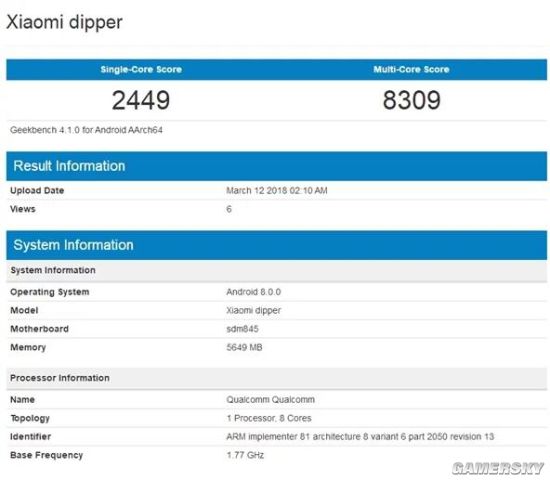Image resolution: width=550 pixels, height=480 pixels.
Task: Click the Processor Information subheader row
Action: pyautogui.click(x=276, y=378)
